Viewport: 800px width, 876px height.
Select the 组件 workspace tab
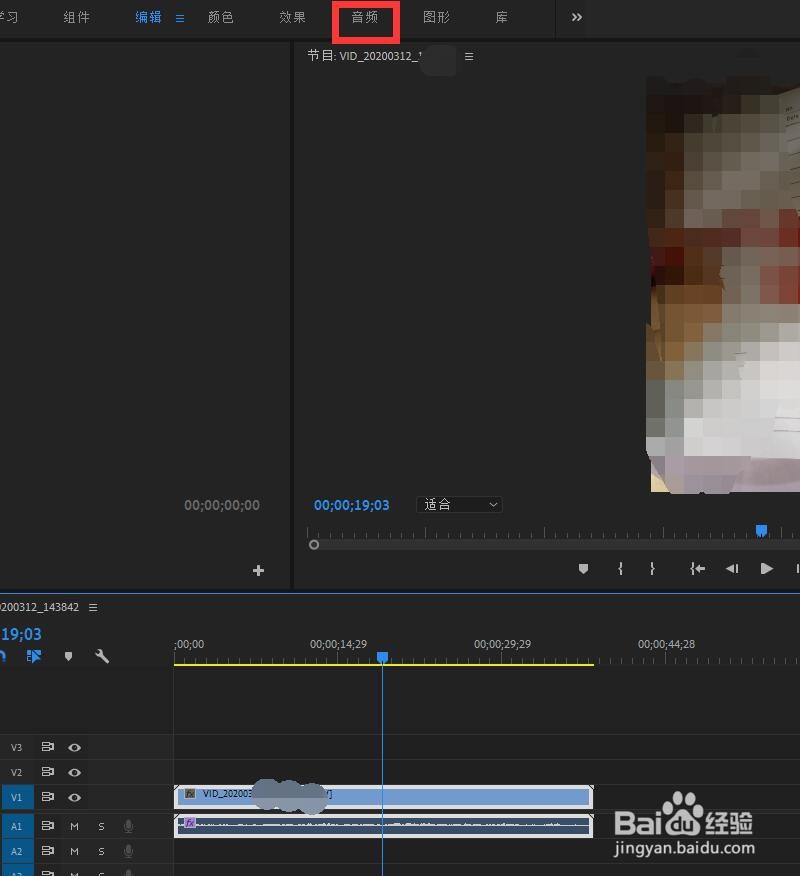point(77,17)
